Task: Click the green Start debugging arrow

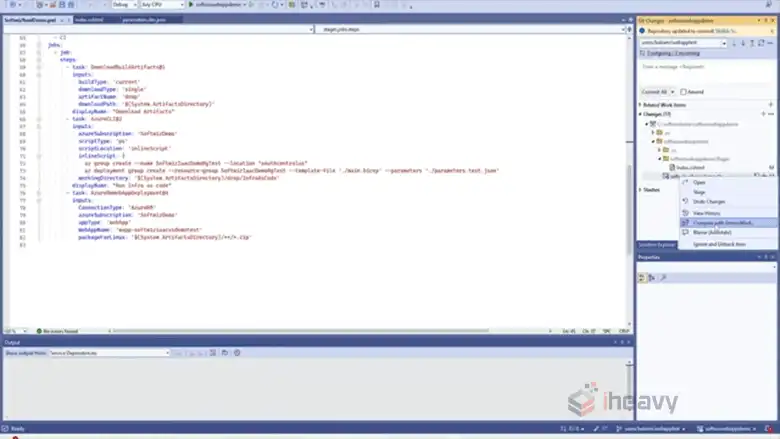Action: 191,4
